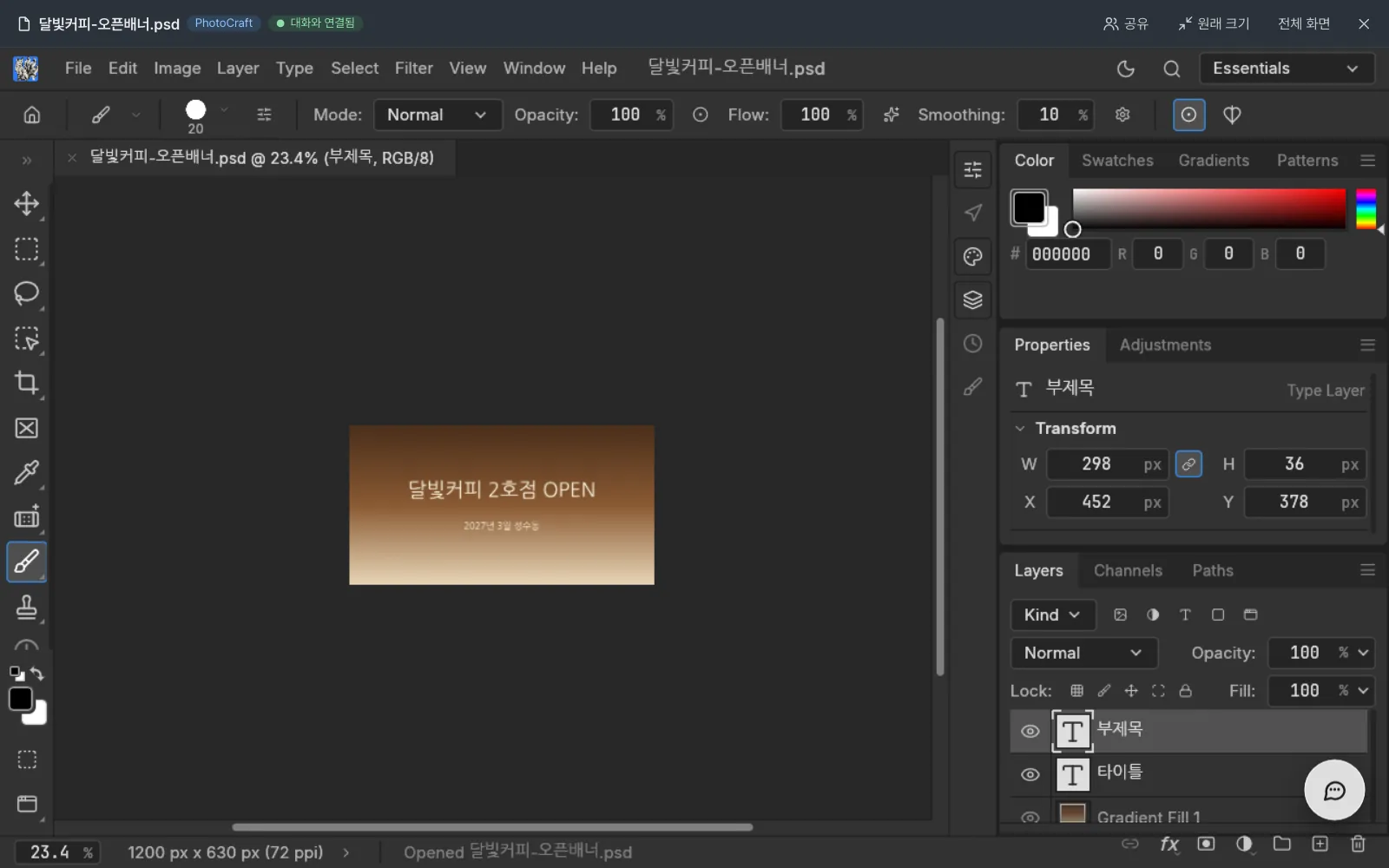Select the Move tool
The width and height of the screenshot is (1389, 868).
click(x=27, y=204)
